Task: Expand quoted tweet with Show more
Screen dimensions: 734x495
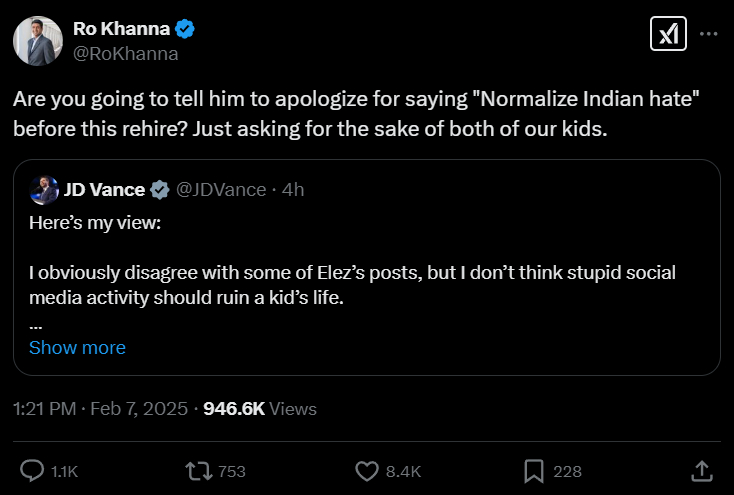Action: pos(77,347)
